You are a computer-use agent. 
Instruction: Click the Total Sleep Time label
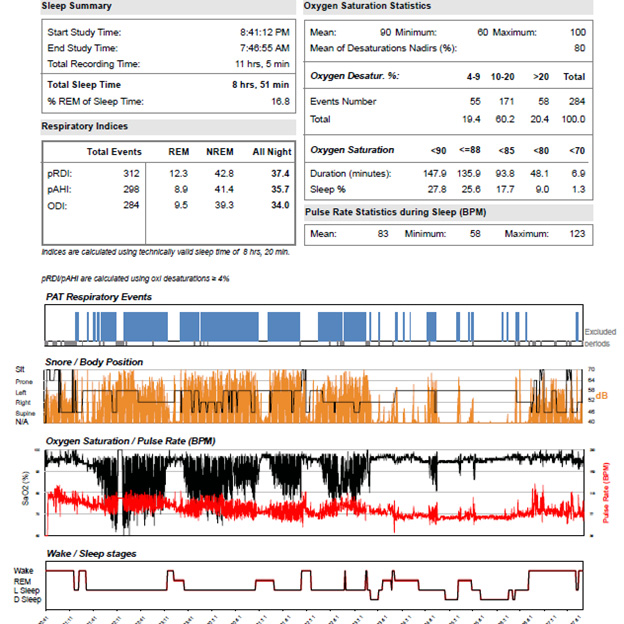[84, 85]
